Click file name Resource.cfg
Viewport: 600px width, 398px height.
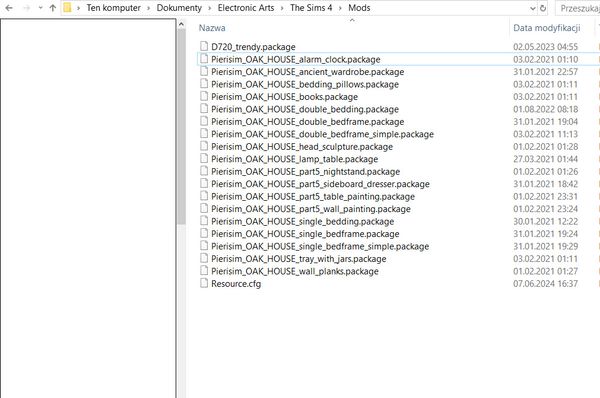coord(236,284)
